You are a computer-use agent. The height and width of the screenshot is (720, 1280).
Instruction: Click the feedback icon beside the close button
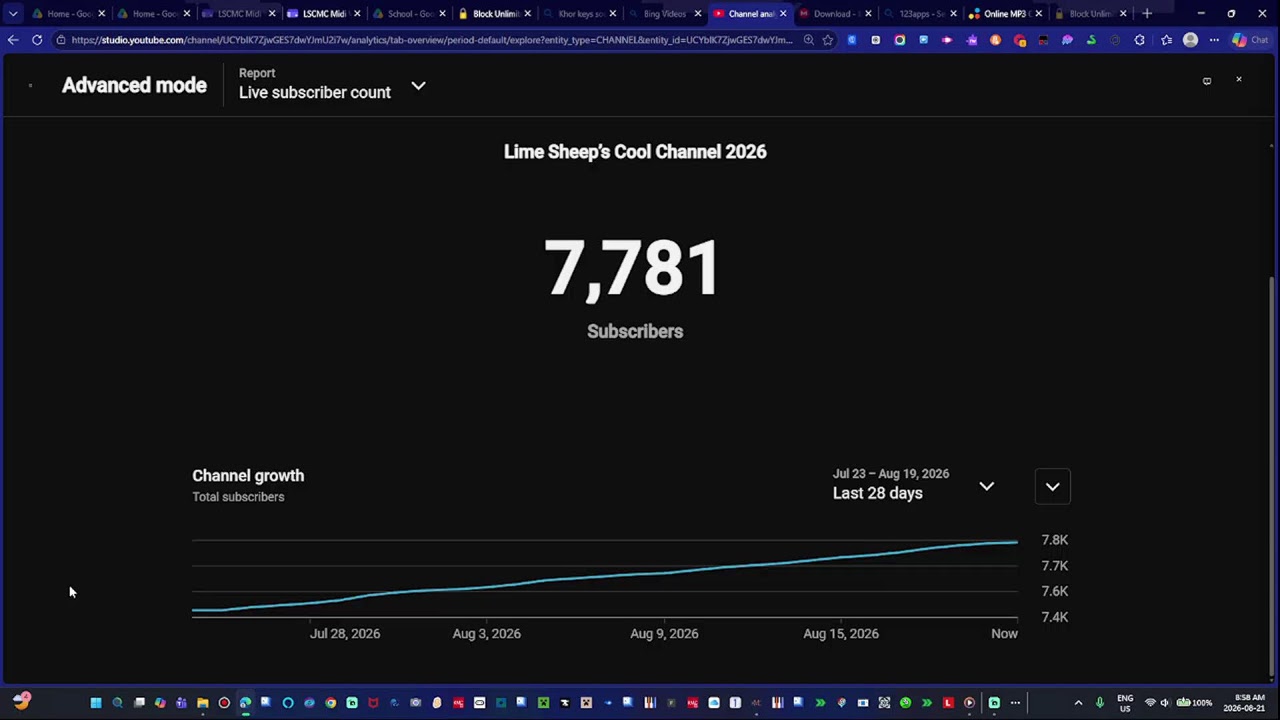click(x=1207, y=81)
